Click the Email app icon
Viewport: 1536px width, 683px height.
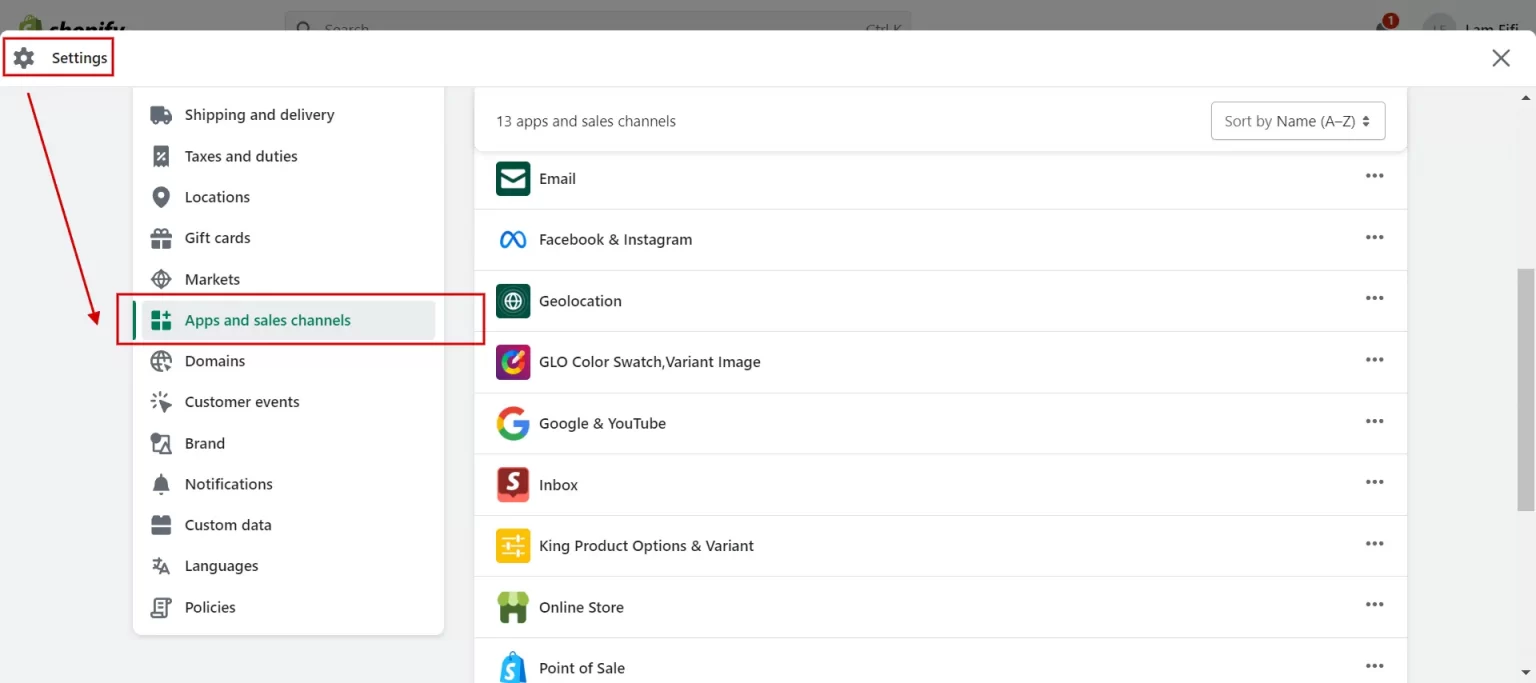(513, 179)
